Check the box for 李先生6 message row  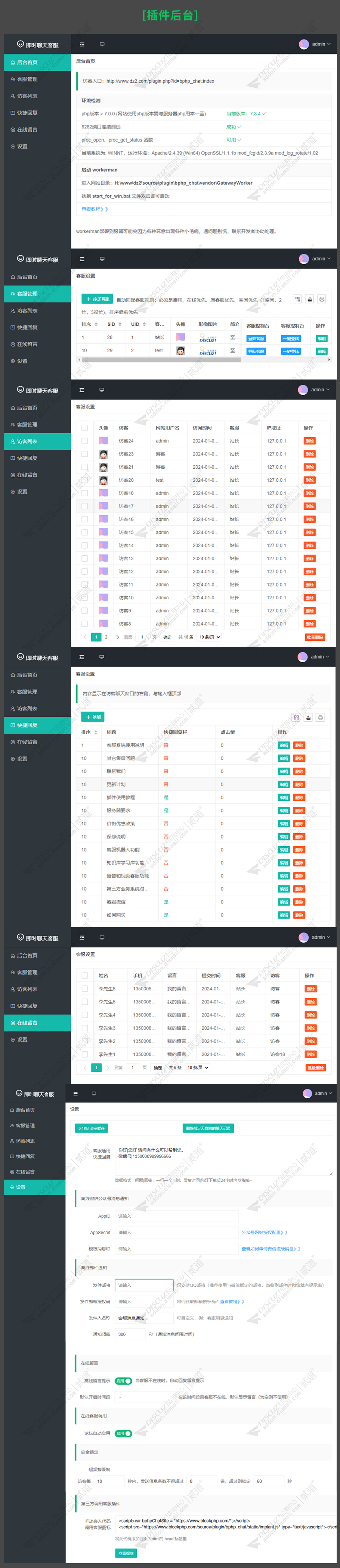click(x=85, y=988)
